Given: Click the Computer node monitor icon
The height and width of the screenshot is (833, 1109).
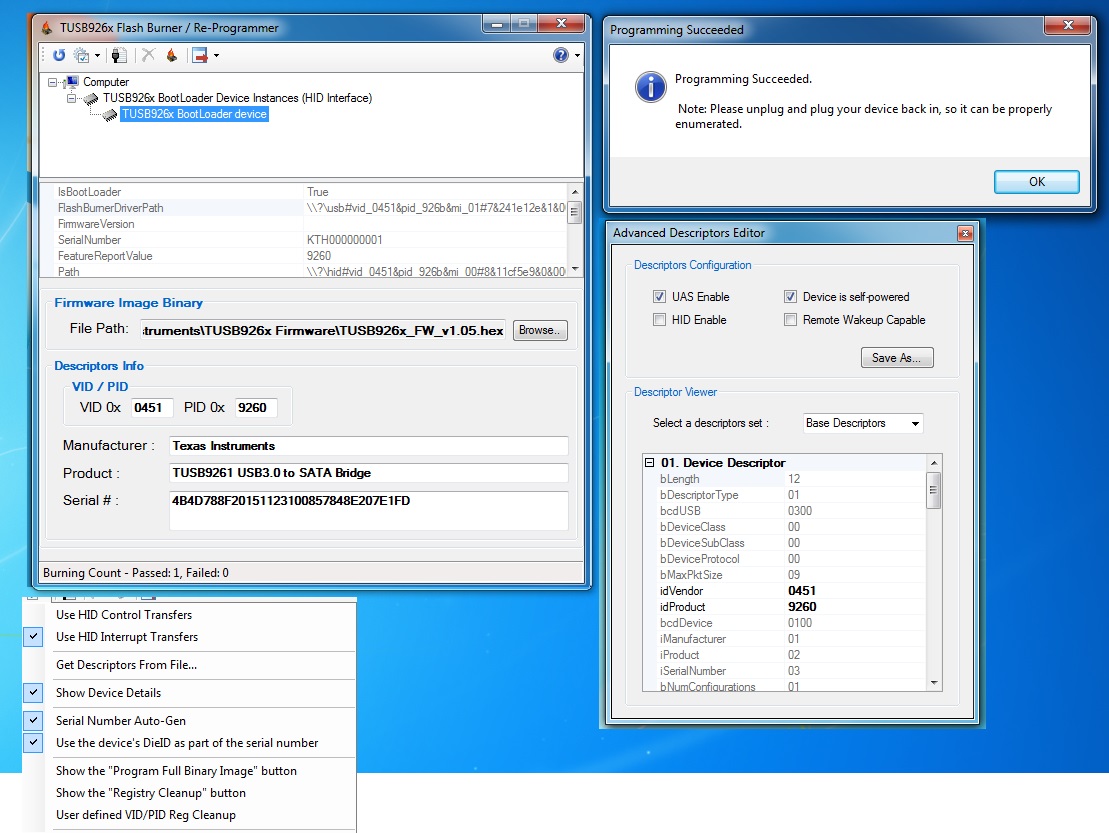Looking at the screenshot, I should (x=71, y=82).
